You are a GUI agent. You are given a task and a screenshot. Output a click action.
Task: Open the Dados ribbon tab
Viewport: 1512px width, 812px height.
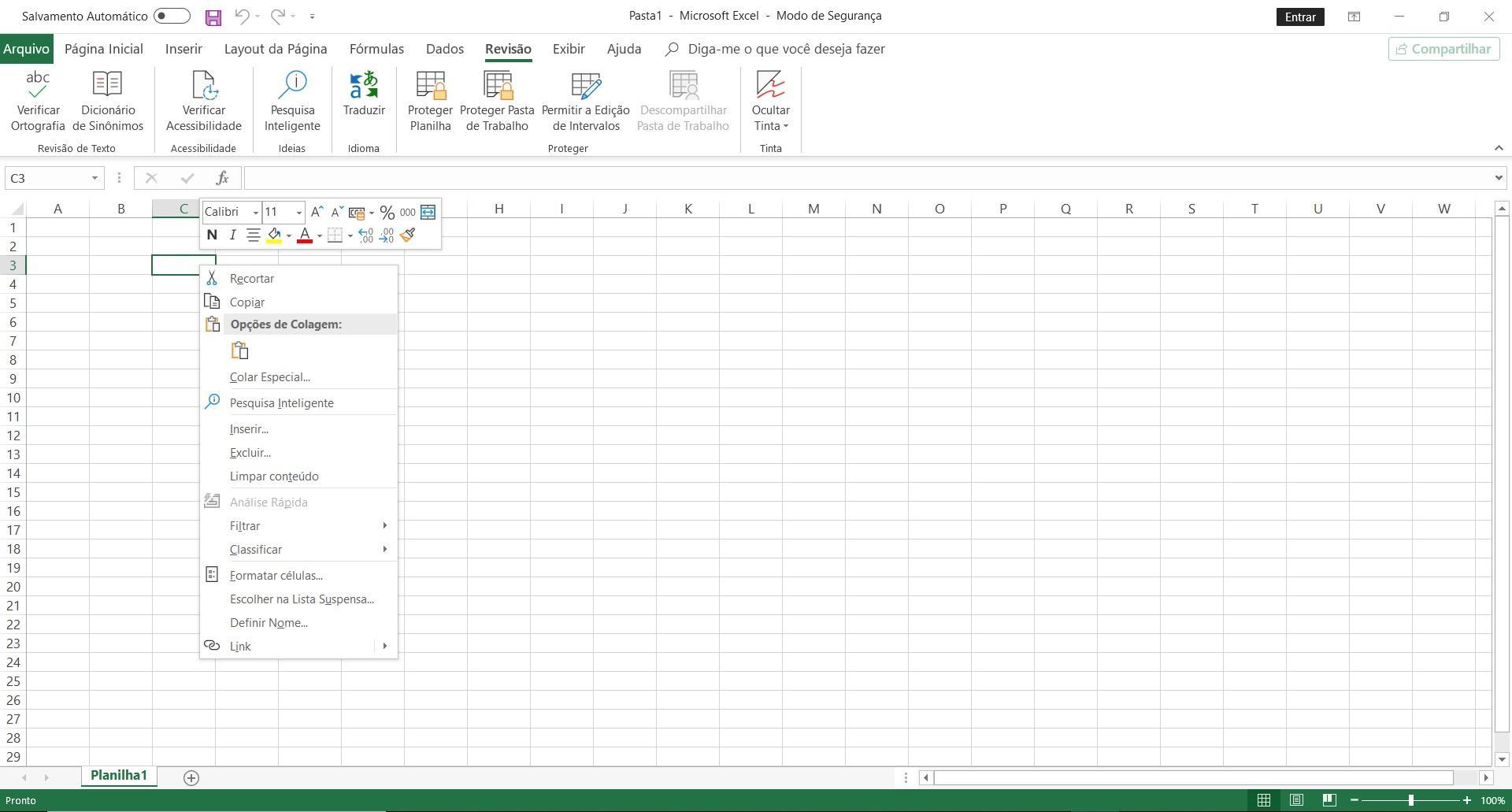pyautogui.click(x=445, y=49)
